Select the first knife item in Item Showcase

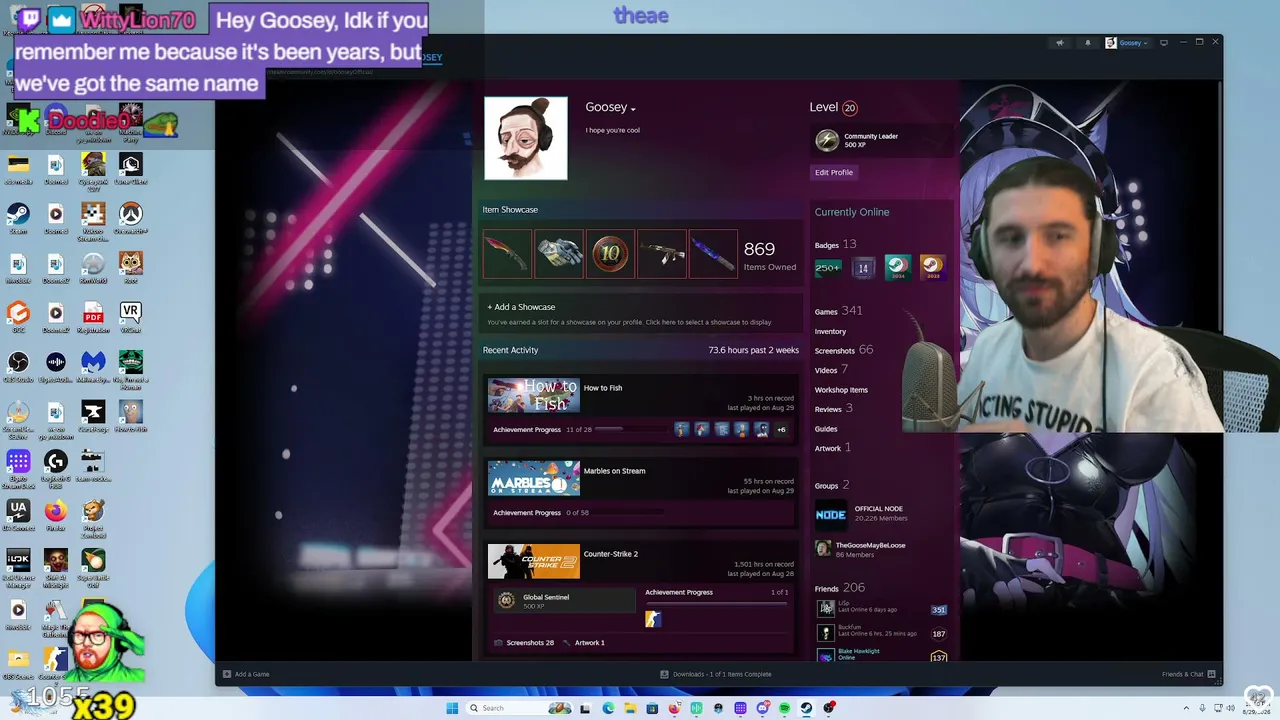click(508, 254)
